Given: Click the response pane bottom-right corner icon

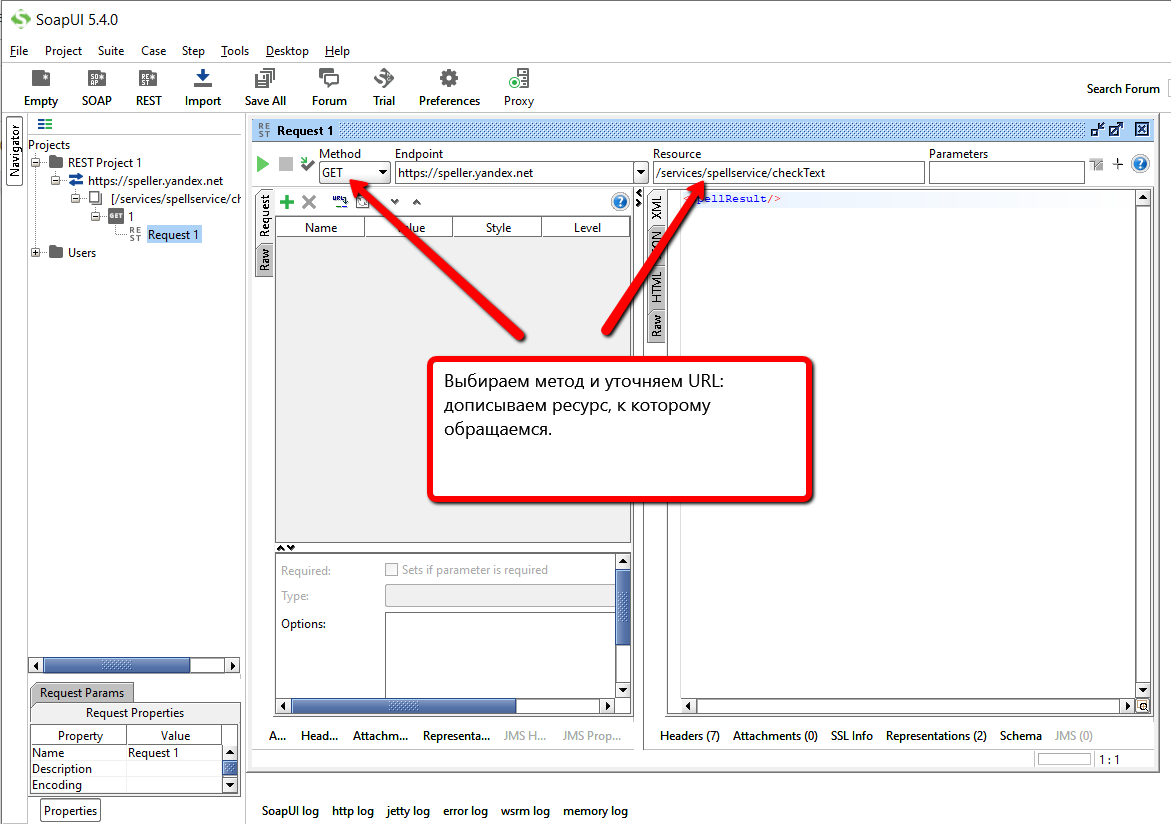Looking at the screenshot, I should (1143, 706).
